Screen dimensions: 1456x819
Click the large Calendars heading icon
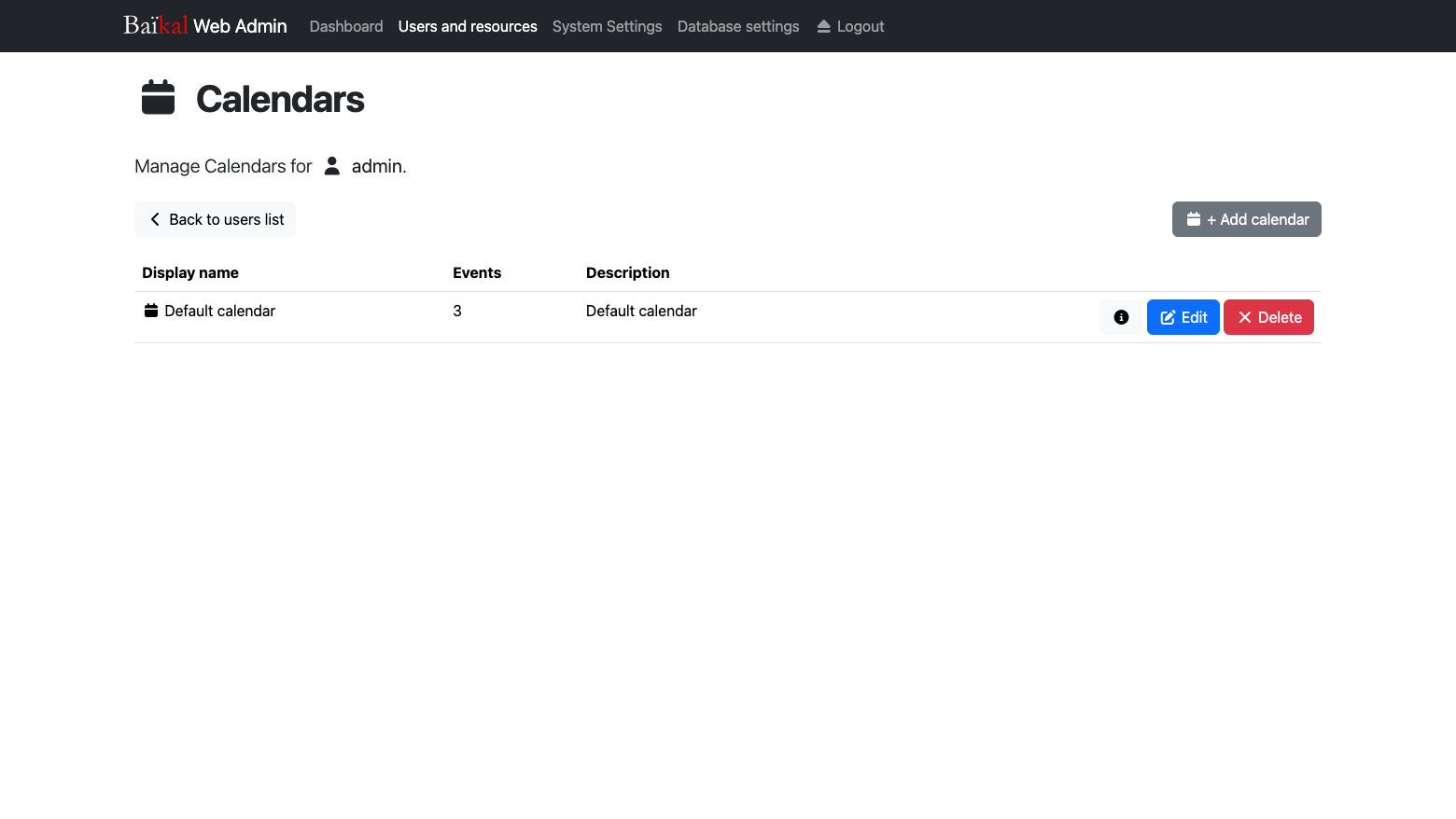158,98
